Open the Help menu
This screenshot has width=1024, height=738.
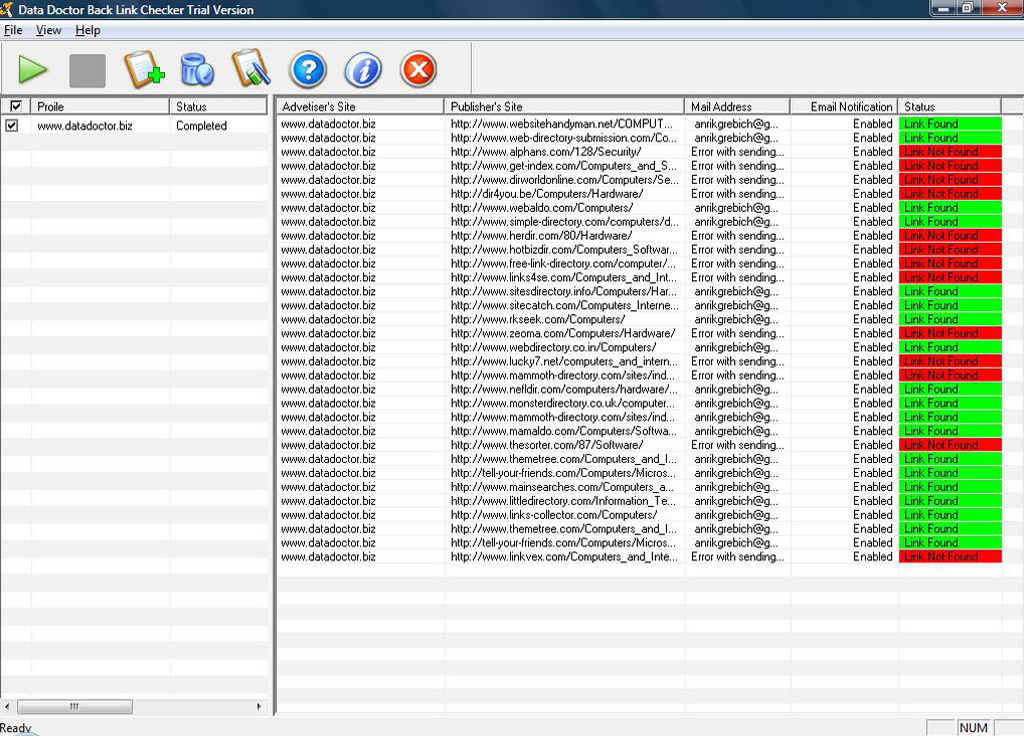(88, 30)
